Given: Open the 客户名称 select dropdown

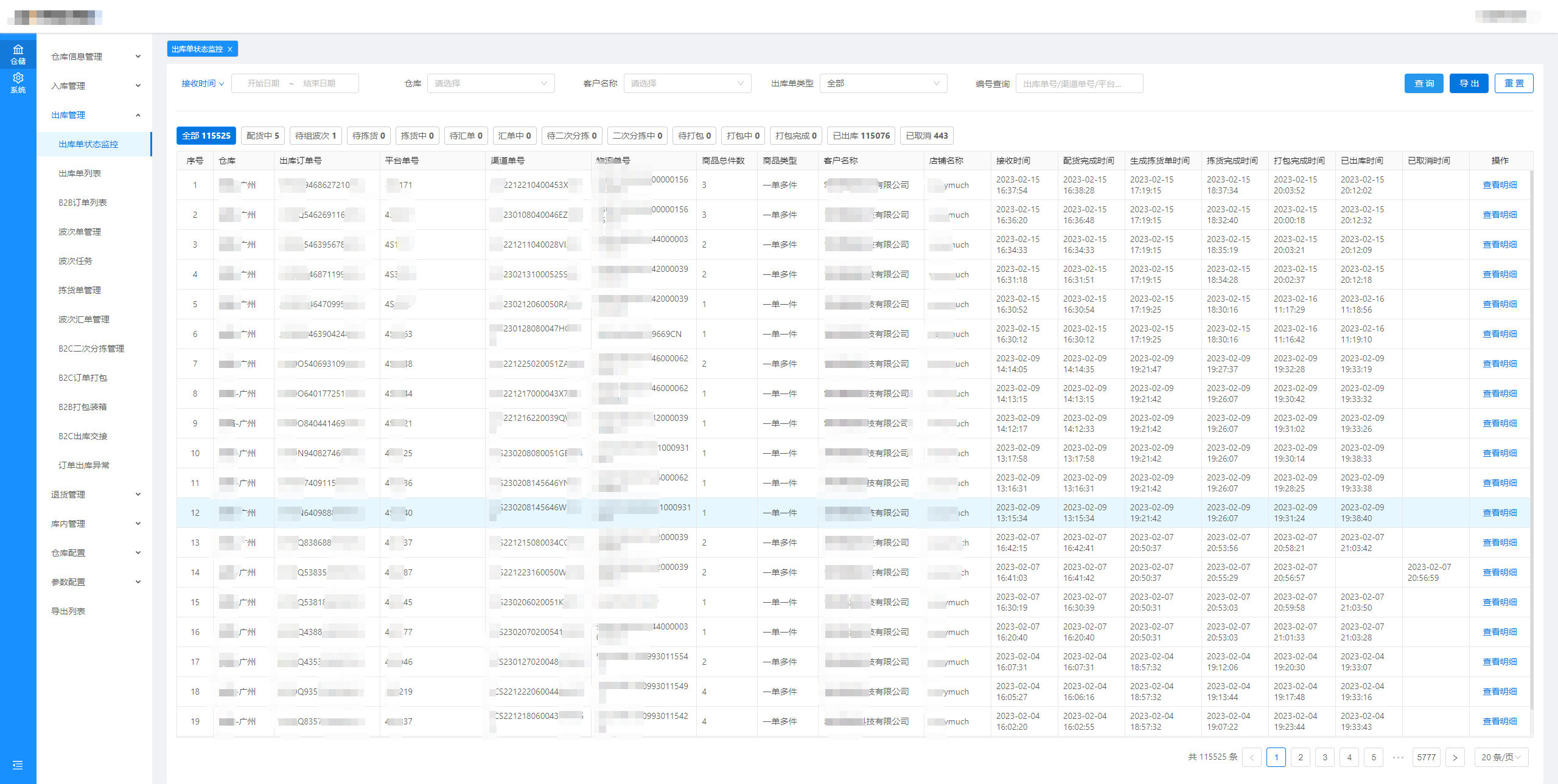Looking at the screenshot, I should pos(687,83).
